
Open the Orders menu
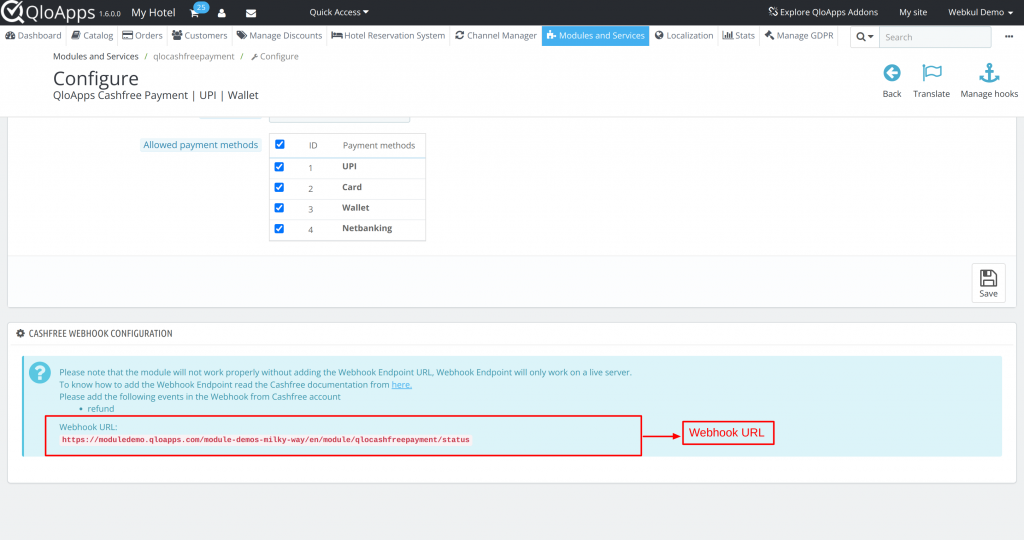pos(142,35)
